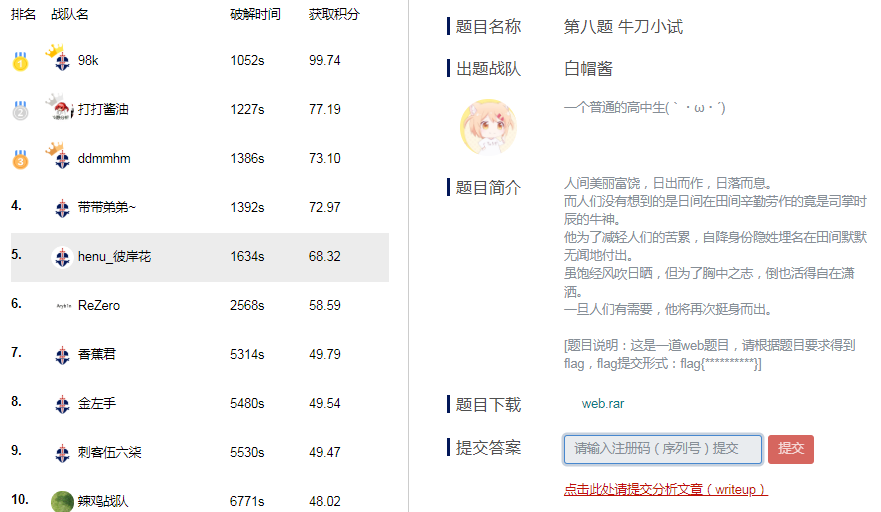Click the challenge title 第八题 牛刀小试
Screen dimensions: 881x512
tap(623, 26)
